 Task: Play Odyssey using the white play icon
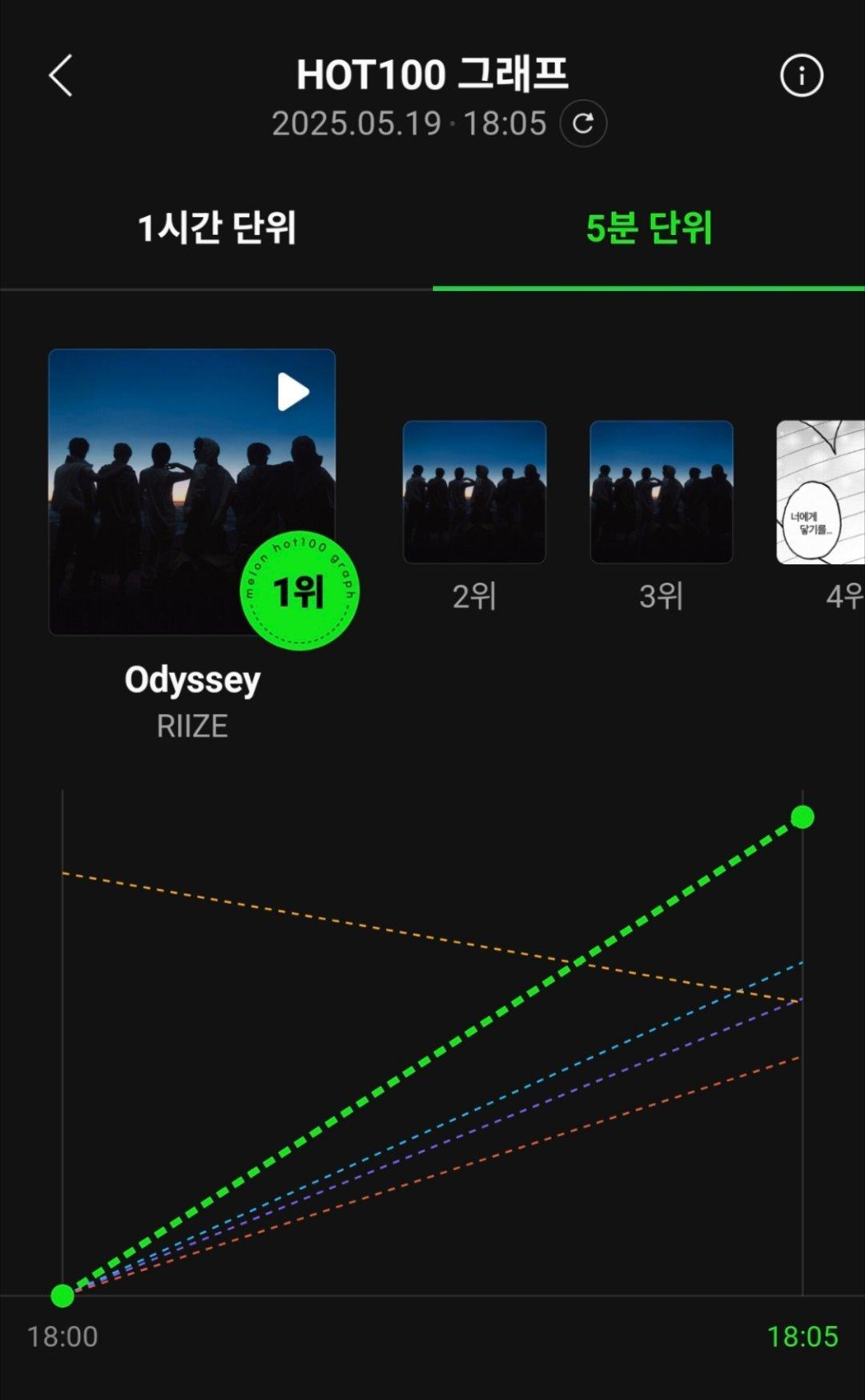(293, 392)
